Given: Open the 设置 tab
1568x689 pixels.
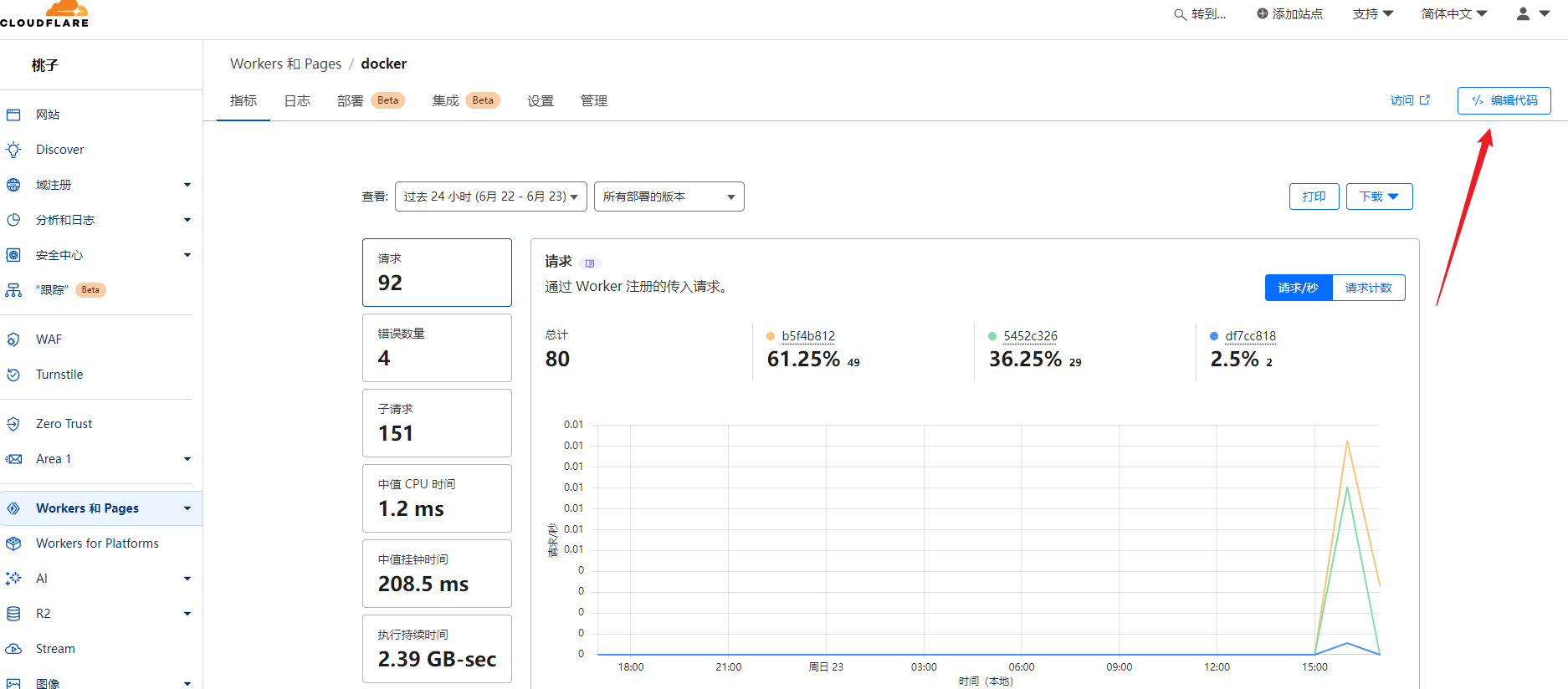Looking at the screenshot, I should pos(540,101).
